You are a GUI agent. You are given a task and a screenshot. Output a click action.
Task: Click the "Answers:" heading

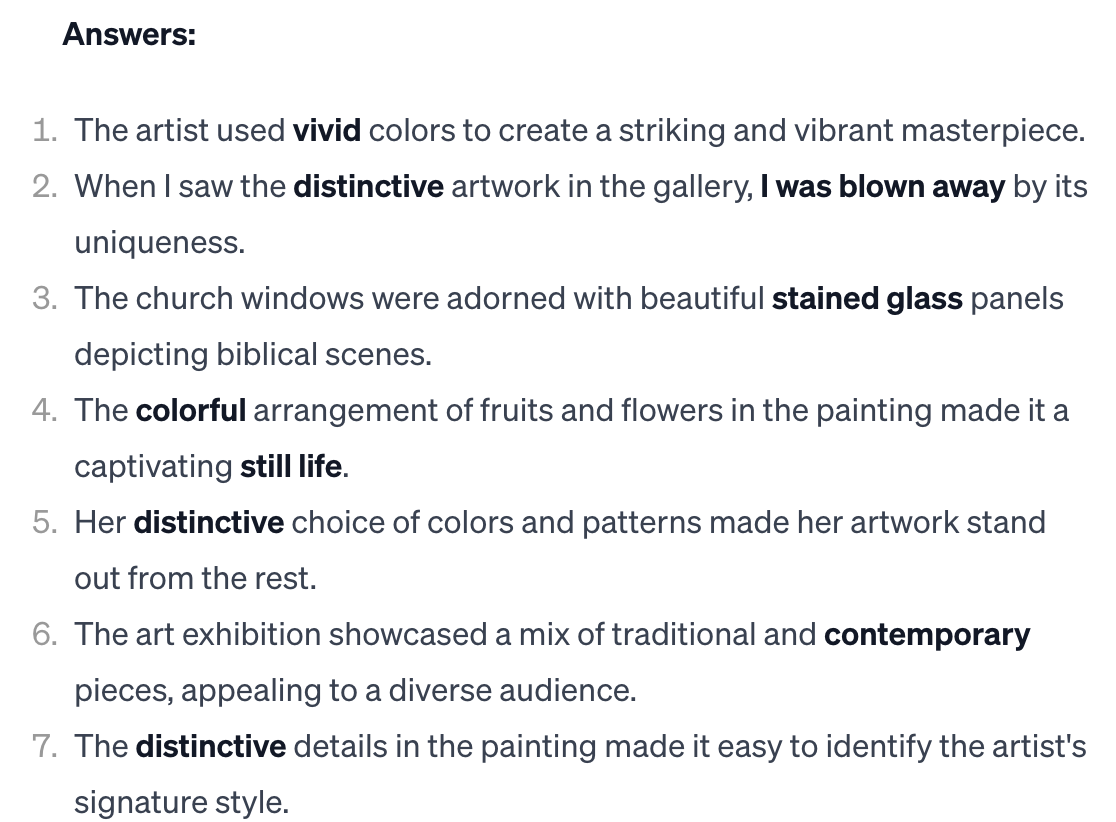[129, 35]
